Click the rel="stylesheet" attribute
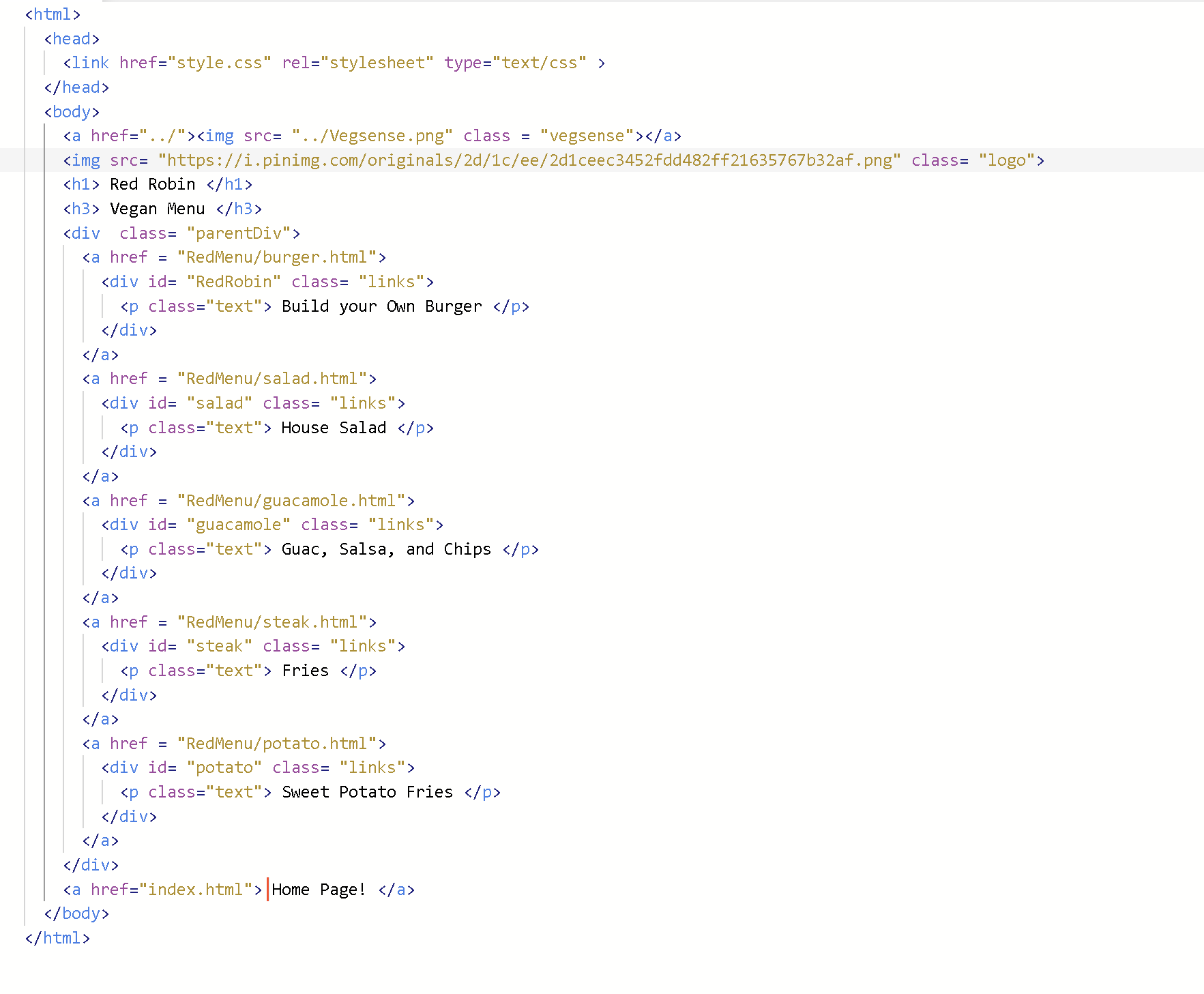This screenshot has height=994, width=1204. tap(357, 63)
